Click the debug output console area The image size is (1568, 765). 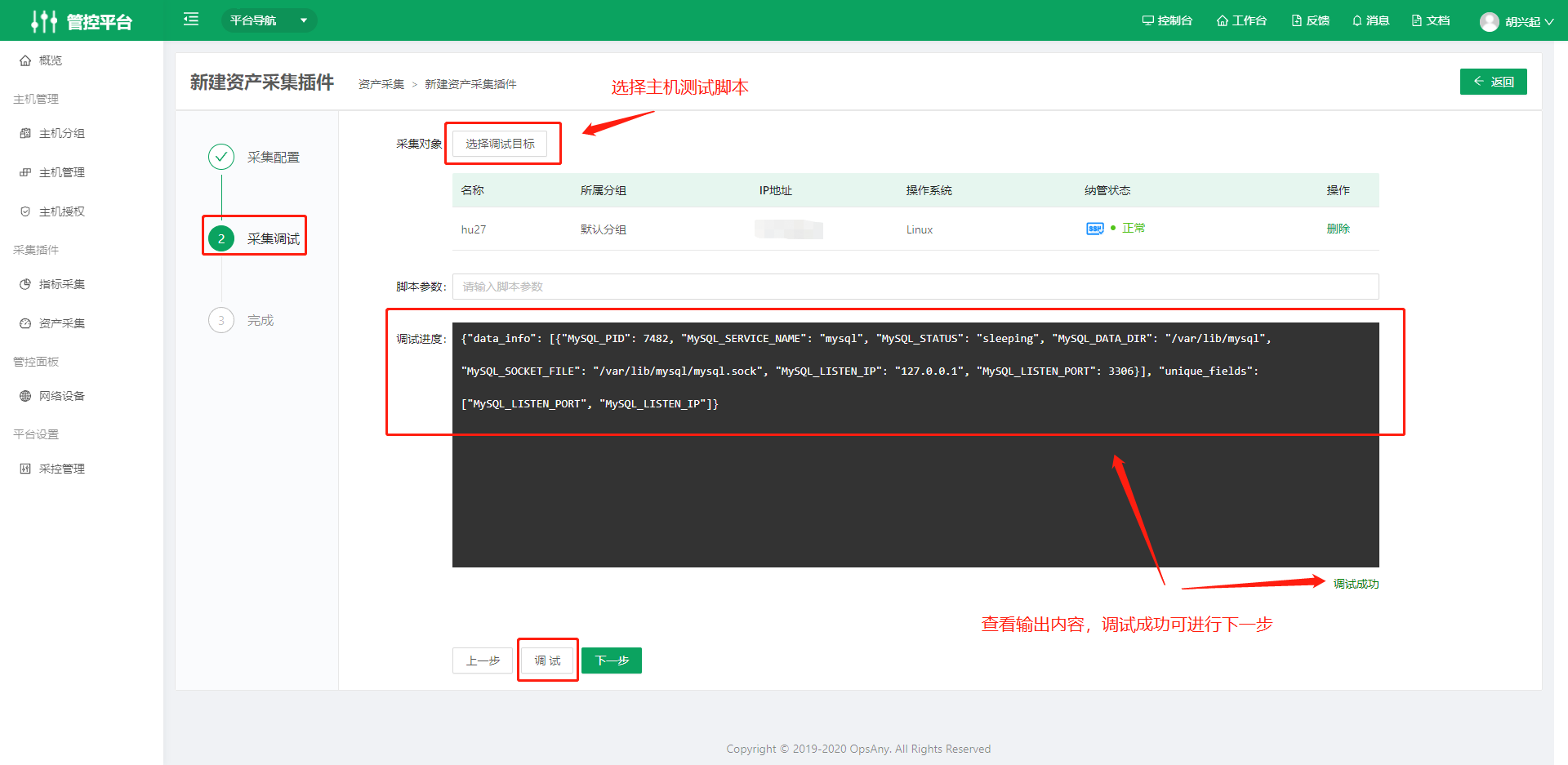click(915, 445)
